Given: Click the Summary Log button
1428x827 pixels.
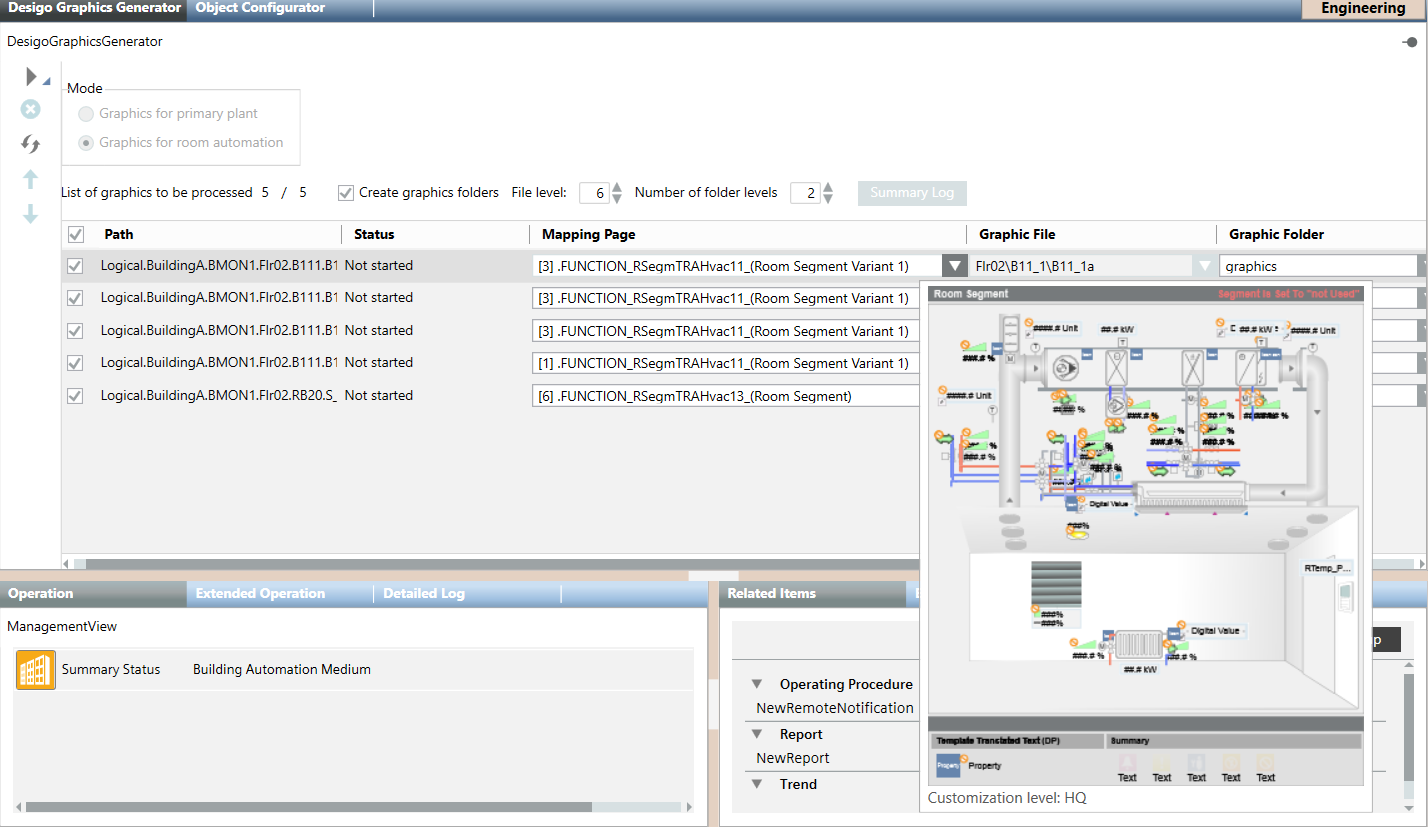Looking at the screenshot, I should click(x=911, y=193).
